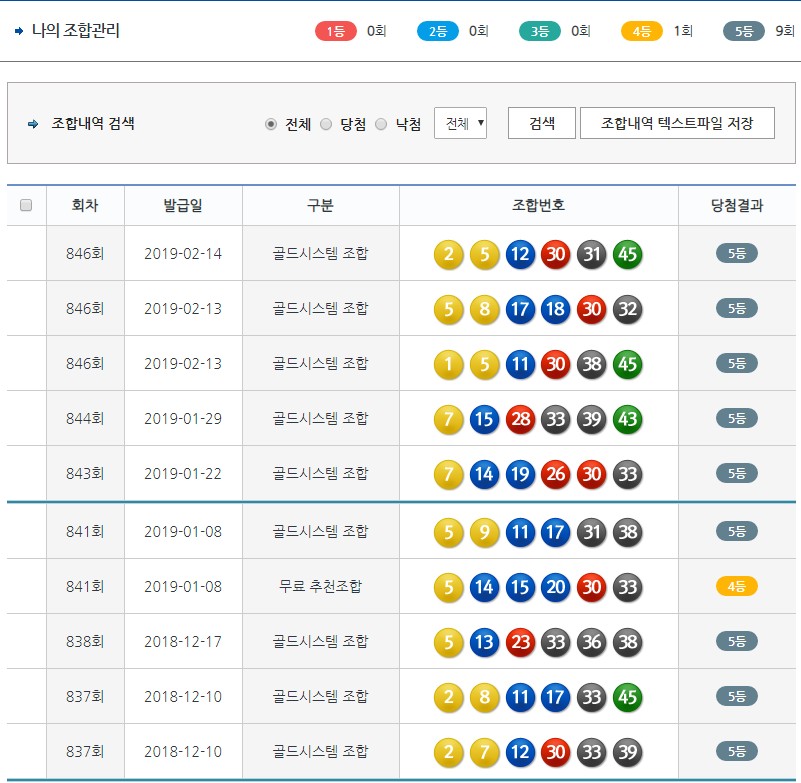Click the blue 2등 badge at top
This screenshot has width=801, height=783.
point(438,31)
